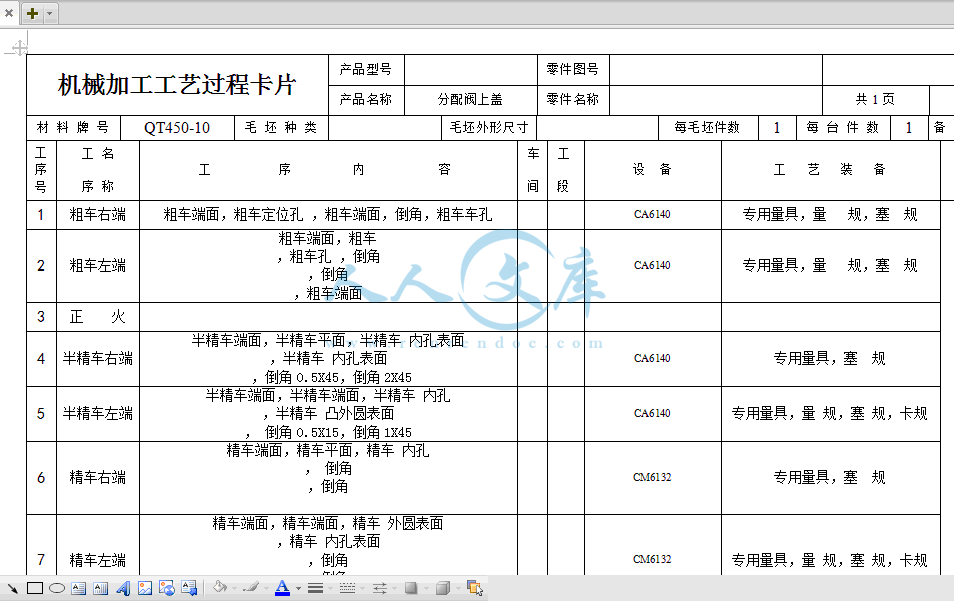Apply the fill color bucket
Viewport: 954px width, 601px height.
tap(219, 588)
